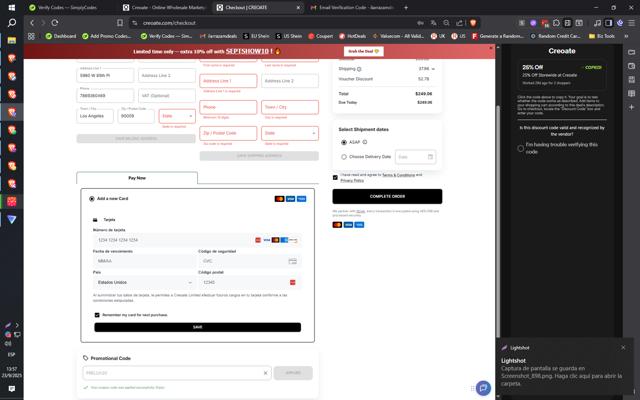The width and height of the screenshot is (640, 400).
Task: Clear the promotional code field X
Action: [x=265, y=373]
